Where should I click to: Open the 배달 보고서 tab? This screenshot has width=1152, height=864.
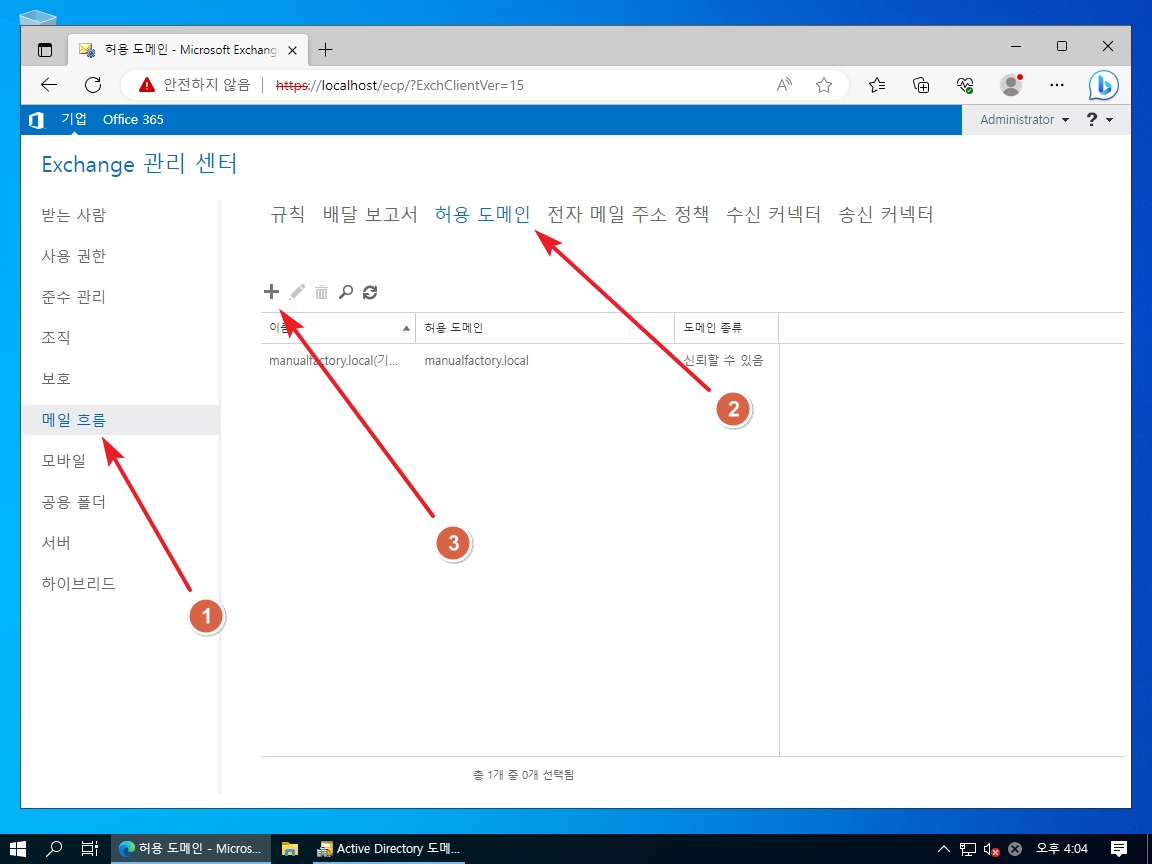point(370,215)
